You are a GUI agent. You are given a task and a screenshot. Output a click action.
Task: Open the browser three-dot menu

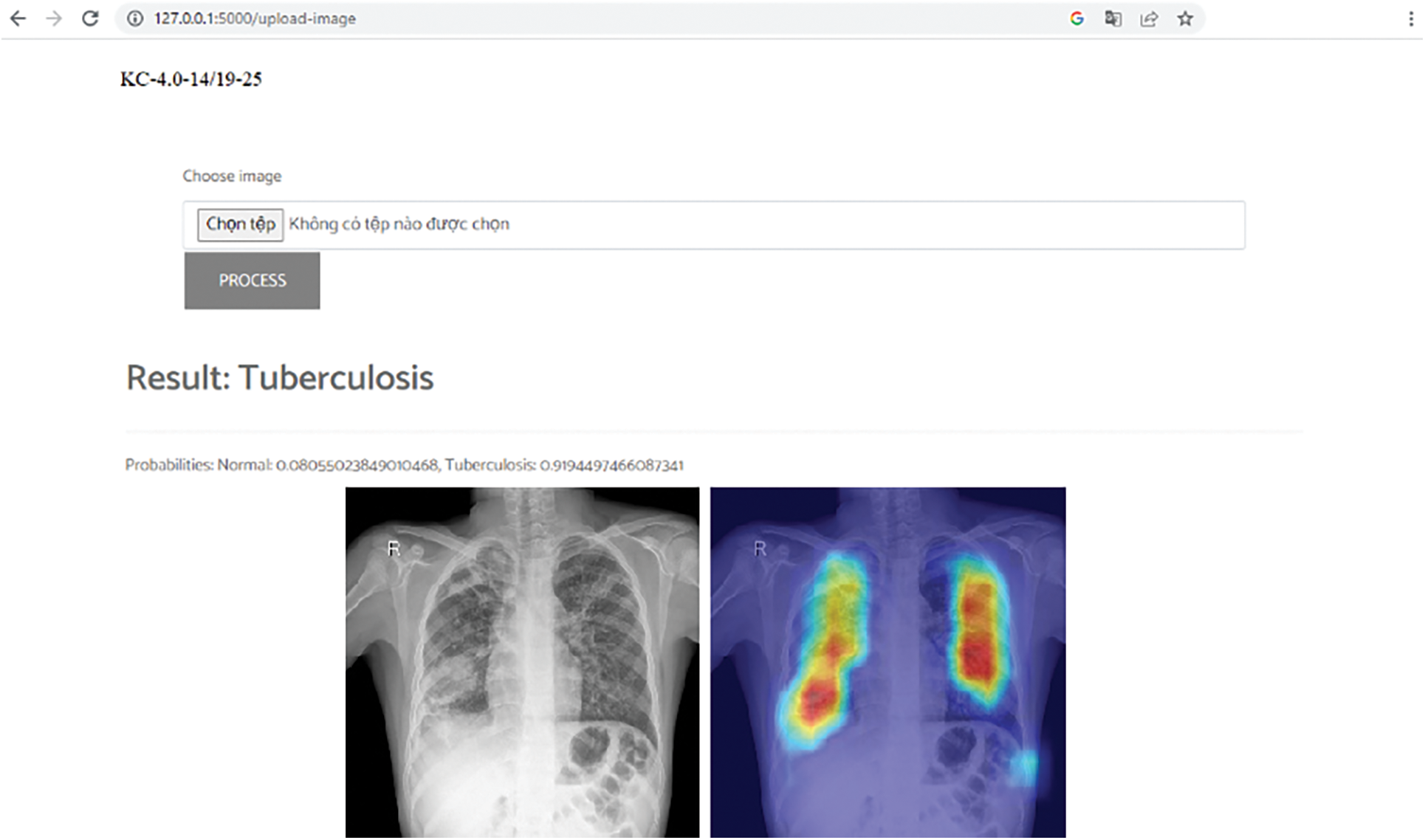click(x=1411, y=18)
